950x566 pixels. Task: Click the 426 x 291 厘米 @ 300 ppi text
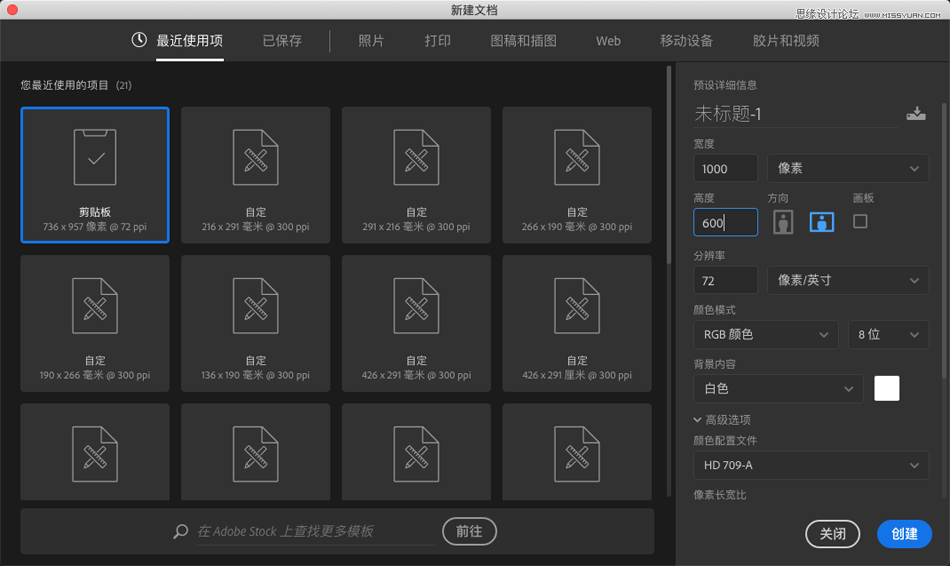pyautogui.click(x=577, y=375)
